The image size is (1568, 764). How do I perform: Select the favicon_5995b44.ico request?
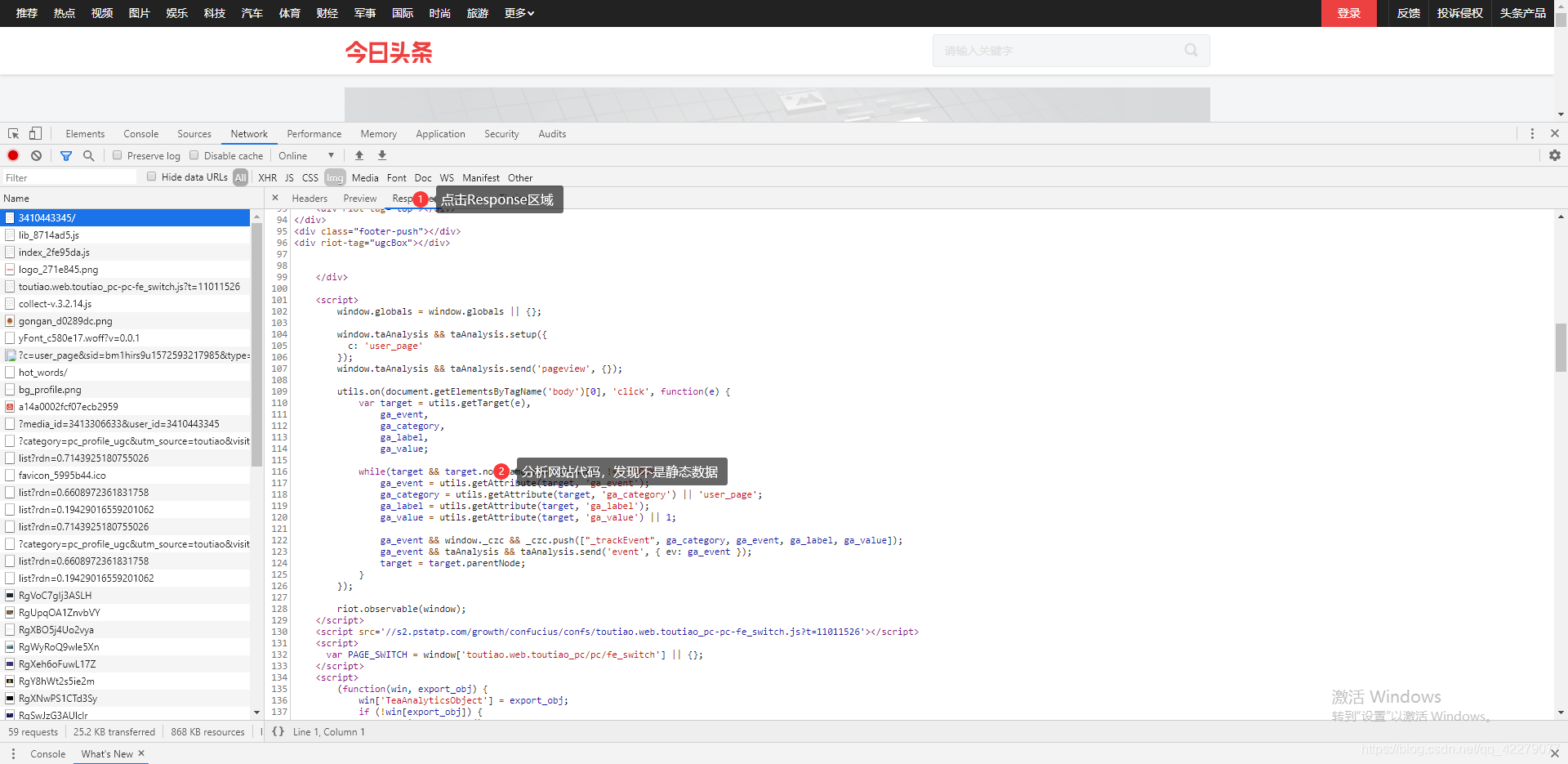(125, 475)
